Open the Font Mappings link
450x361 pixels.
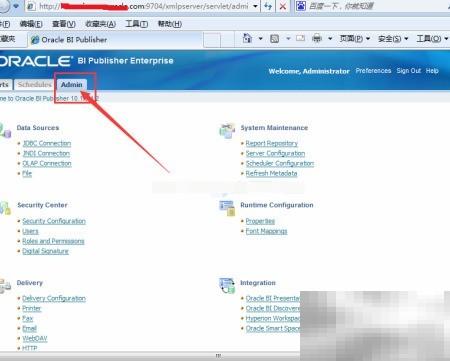point(266,231)
